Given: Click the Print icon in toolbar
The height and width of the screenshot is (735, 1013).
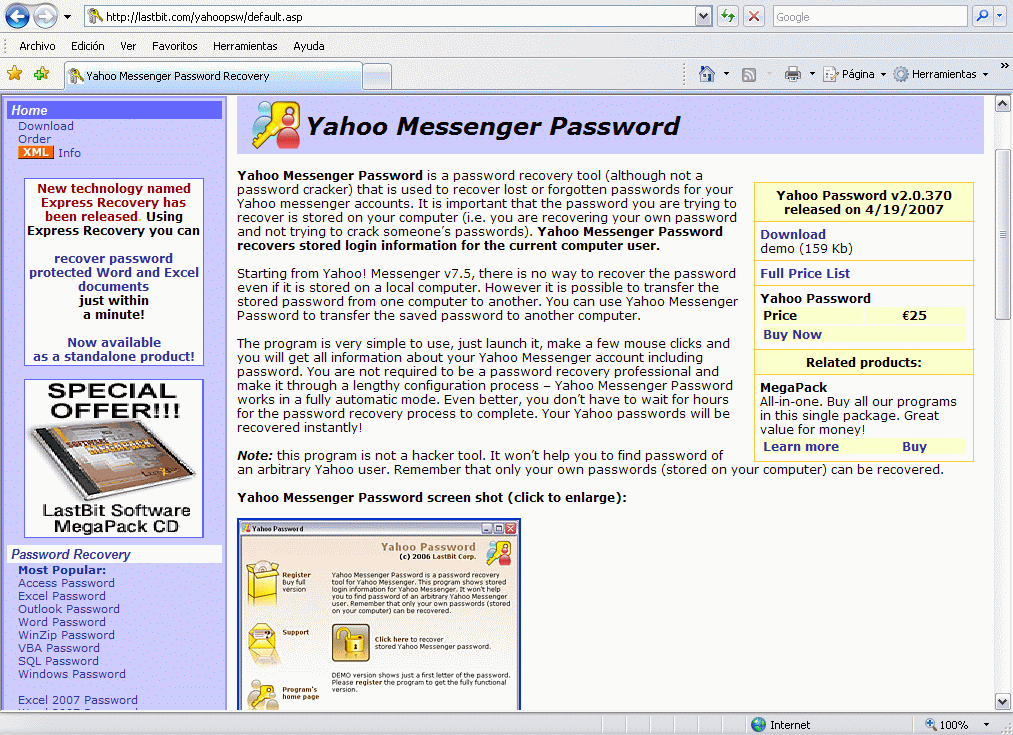Looking at the screenshot, I should pos(793,74).
